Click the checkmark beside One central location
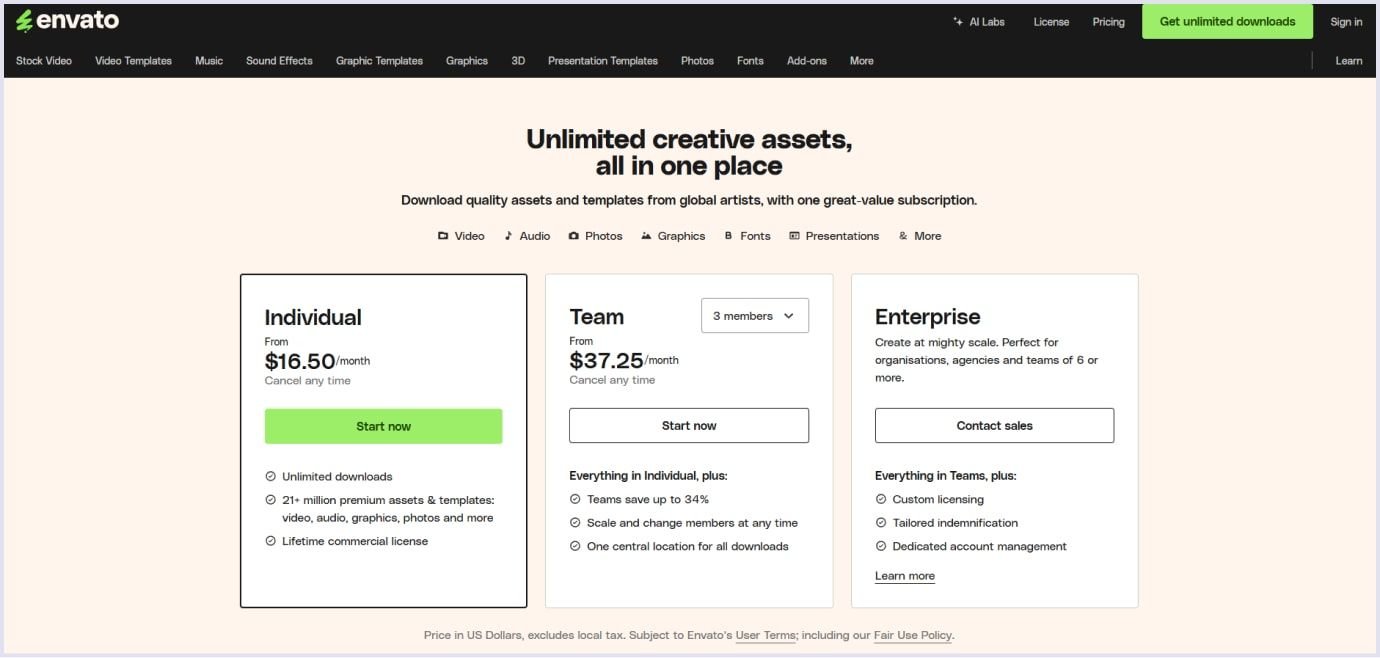Screen dimensions: 1380x658 [x=575, y=546]
